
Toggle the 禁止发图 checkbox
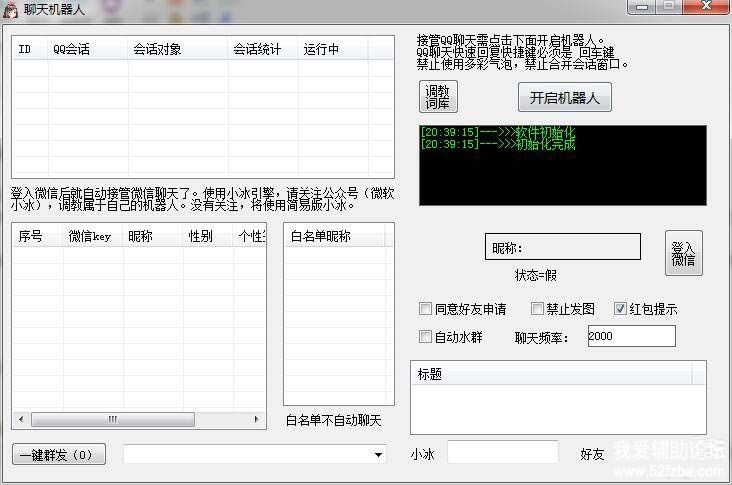click(538, 309)
